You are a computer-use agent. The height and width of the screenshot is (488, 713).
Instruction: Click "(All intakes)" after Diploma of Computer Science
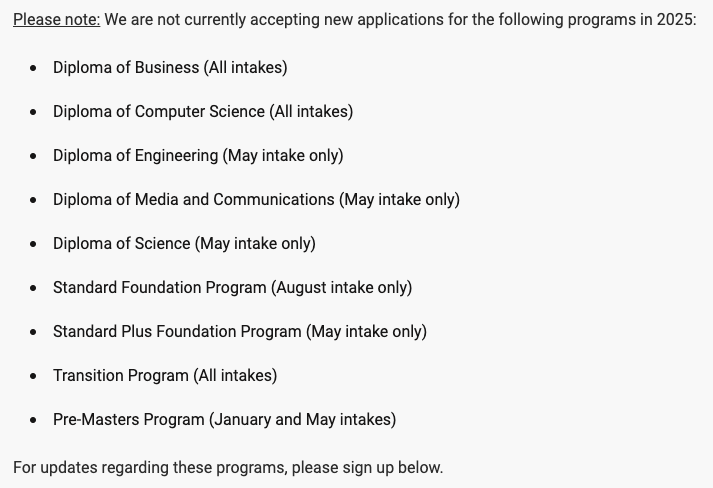pyautogui.click(x=311, y=111)
